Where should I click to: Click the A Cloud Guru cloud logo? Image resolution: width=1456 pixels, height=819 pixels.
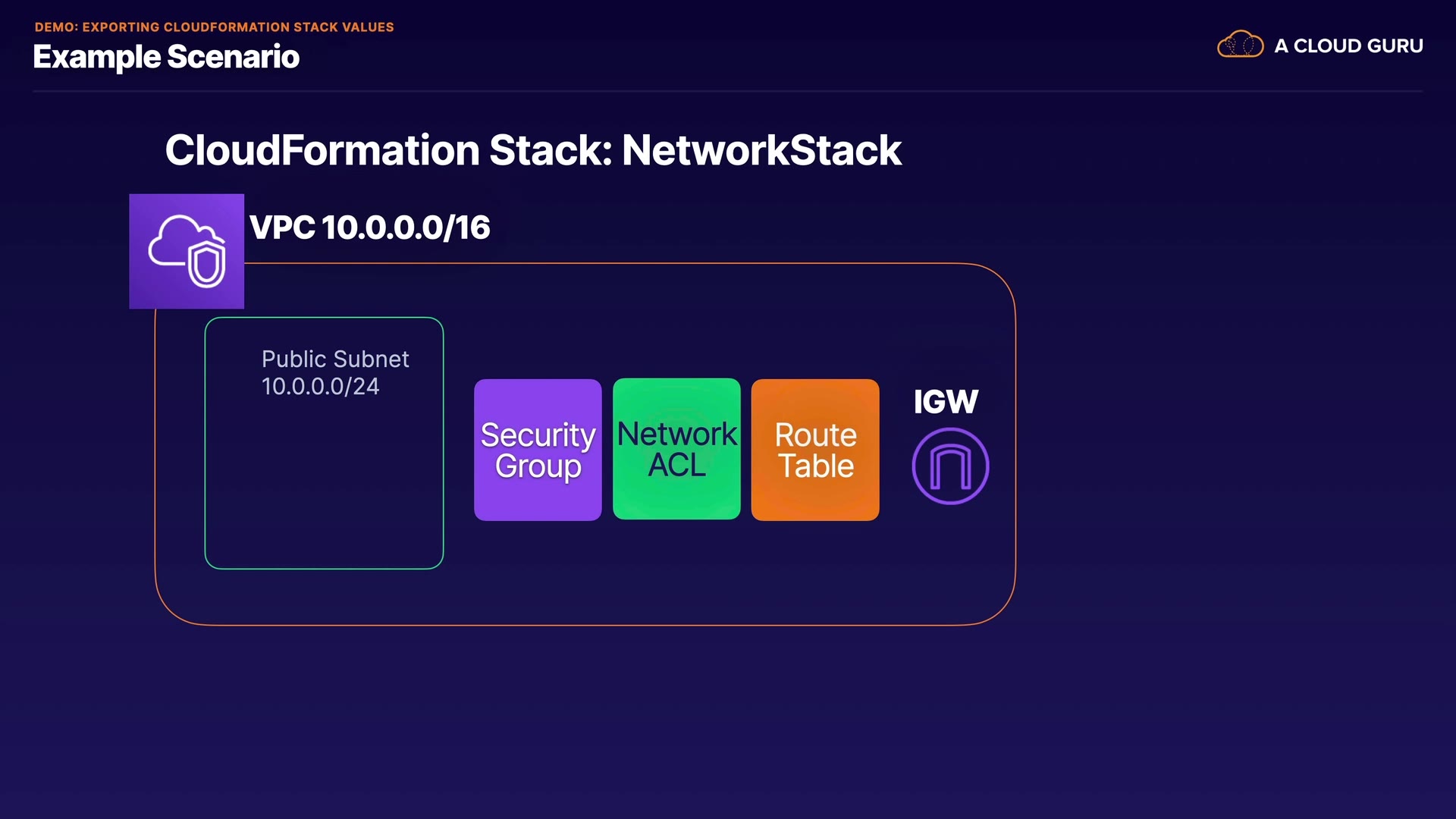1240,45
